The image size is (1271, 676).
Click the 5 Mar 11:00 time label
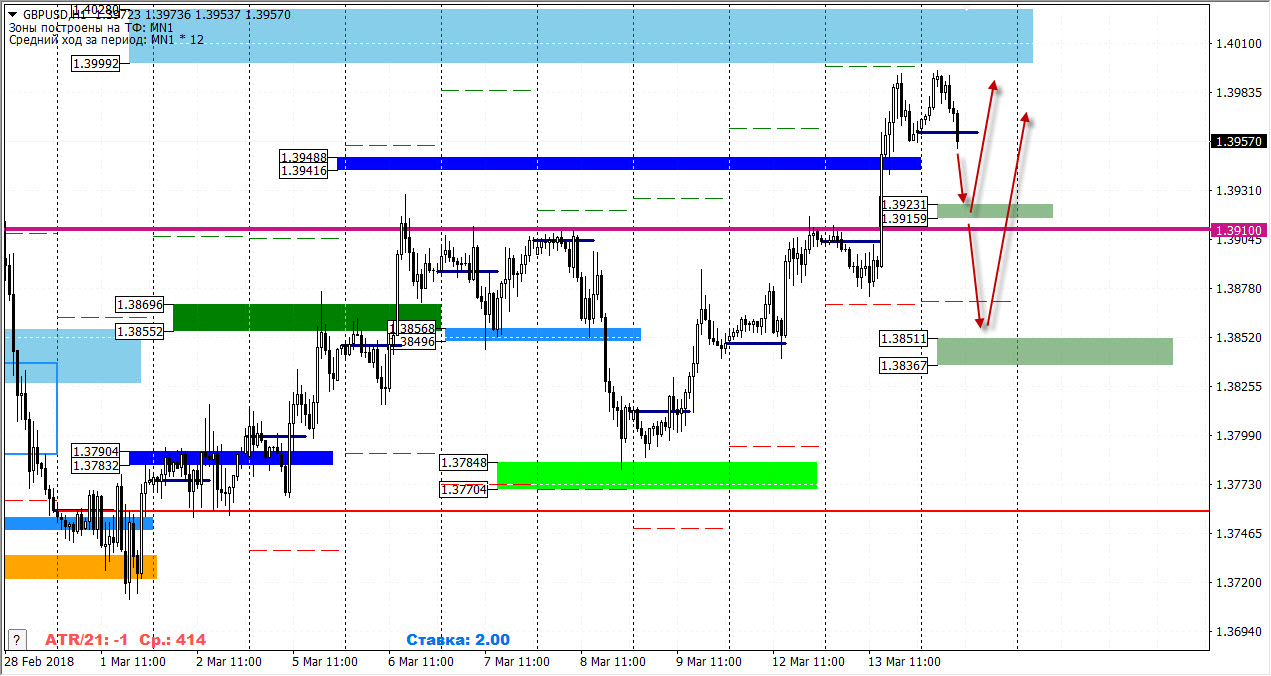(x=325, y=662)
